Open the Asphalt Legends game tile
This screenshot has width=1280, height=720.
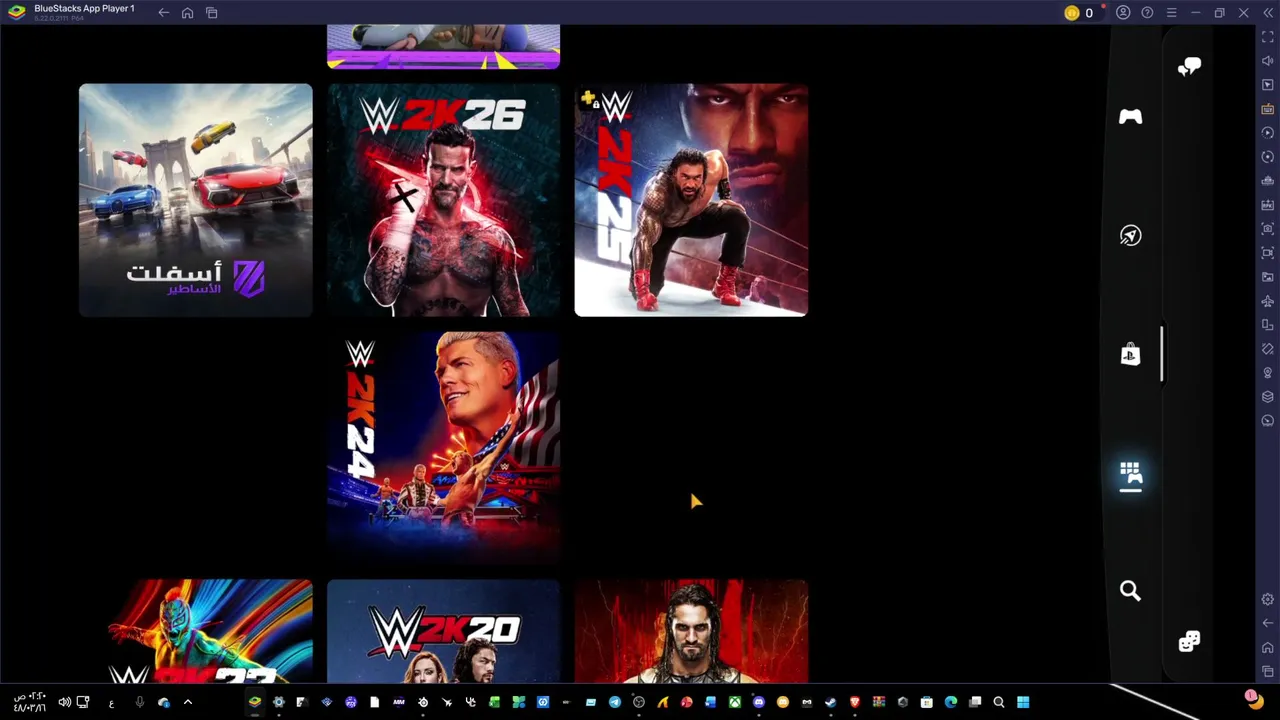(x=196, y=200)
